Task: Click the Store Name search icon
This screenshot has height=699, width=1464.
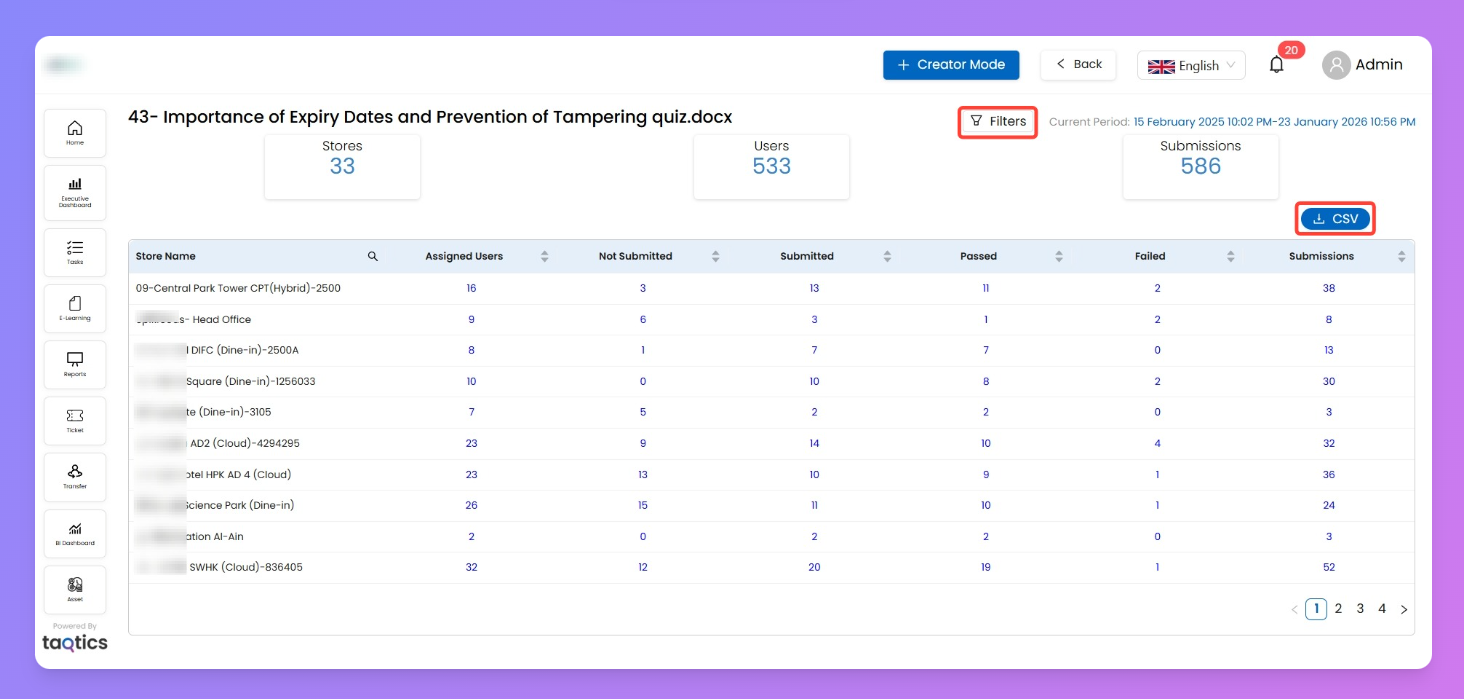Action: 373,257
